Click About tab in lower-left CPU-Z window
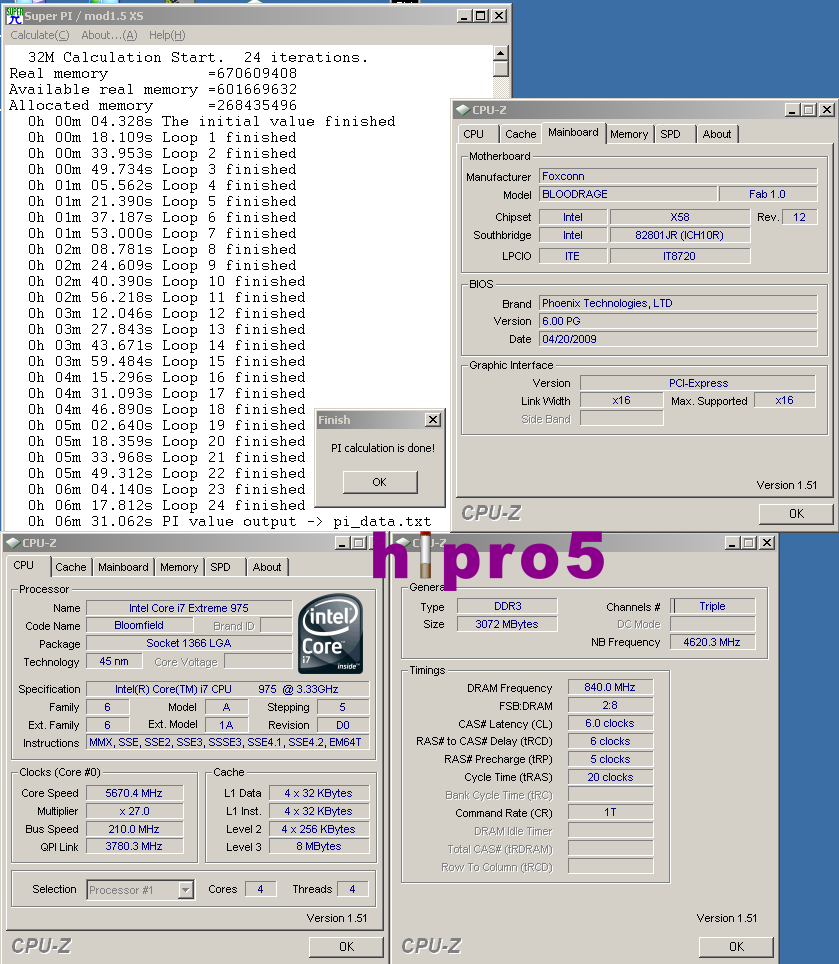Screen dimensions: 839x964 click(267, 567)
